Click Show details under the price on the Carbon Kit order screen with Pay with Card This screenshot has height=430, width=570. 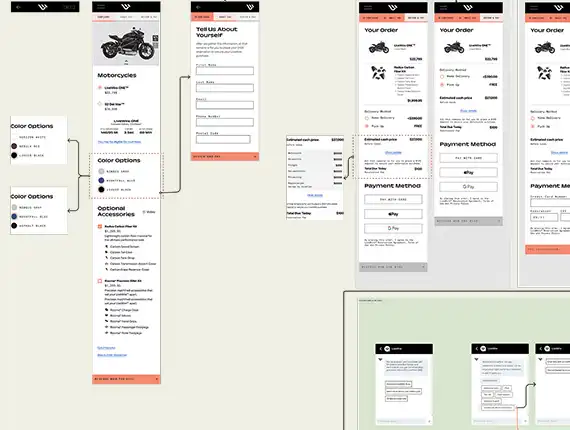[393, 152]
